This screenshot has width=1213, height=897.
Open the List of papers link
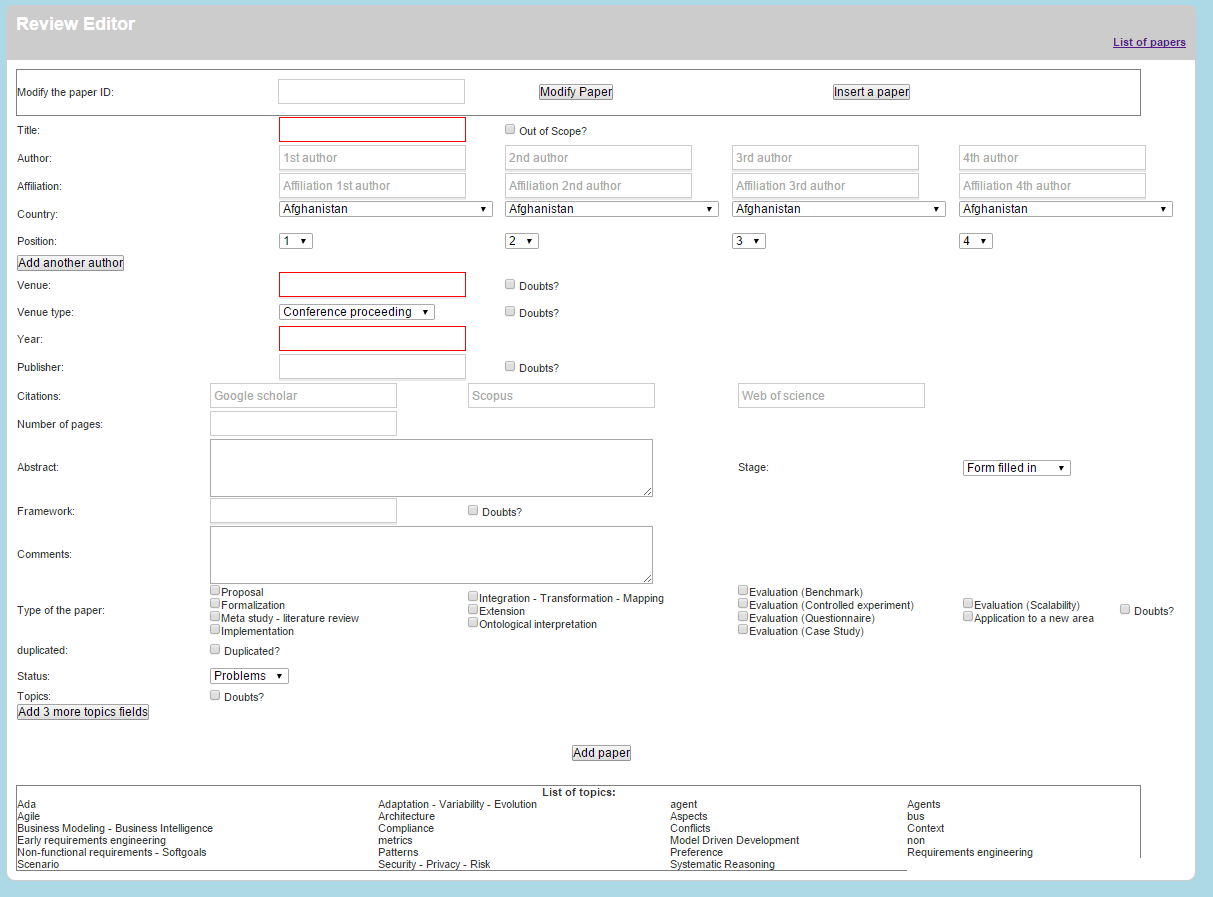(x=1149, y=42)
